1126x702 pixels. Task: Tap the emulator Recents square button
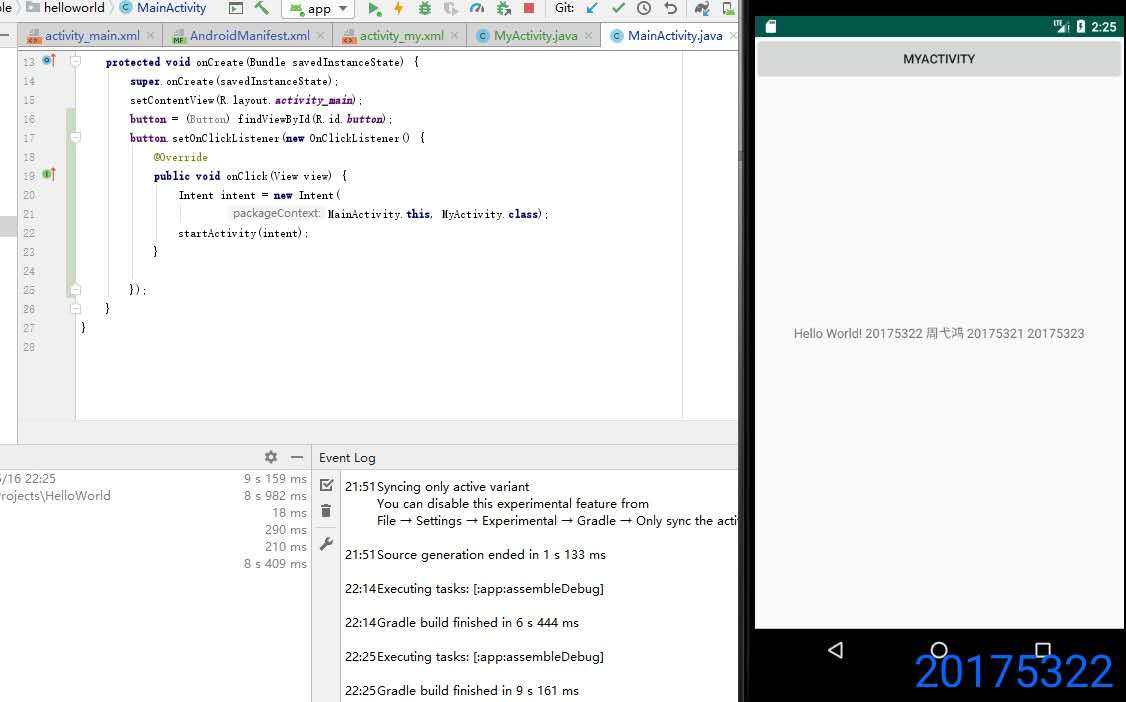click(1043, 650)
